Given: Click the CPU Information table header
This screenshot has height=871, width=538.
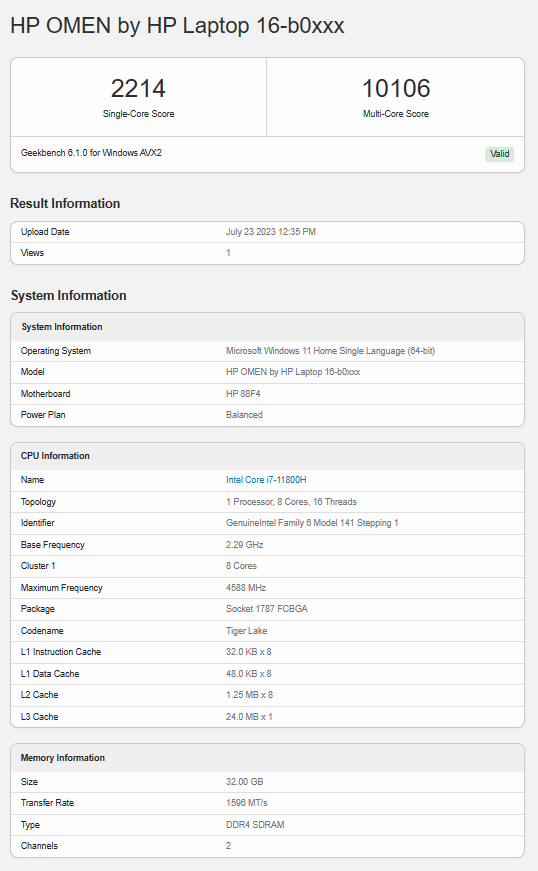Looking at the screenshot, I should pyautogui.click(x=267, y=455).
